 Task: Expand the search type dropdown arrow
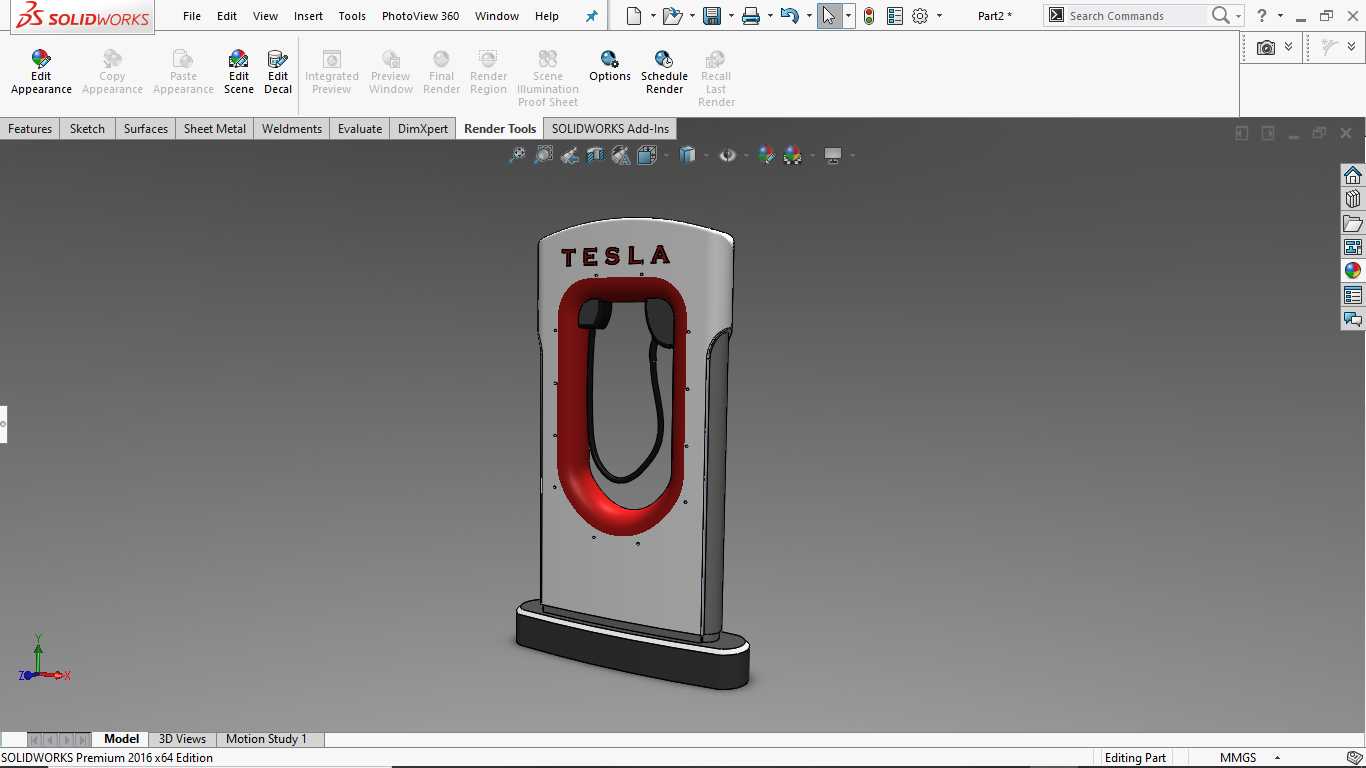(x=1238, y=16)
